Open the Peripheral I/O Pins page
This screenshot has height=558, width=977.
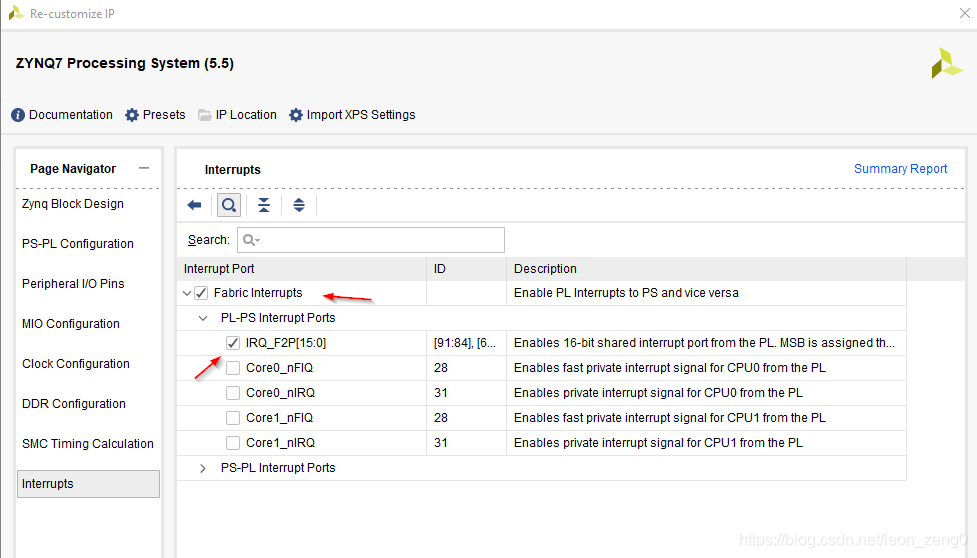[x=73, y=283]
